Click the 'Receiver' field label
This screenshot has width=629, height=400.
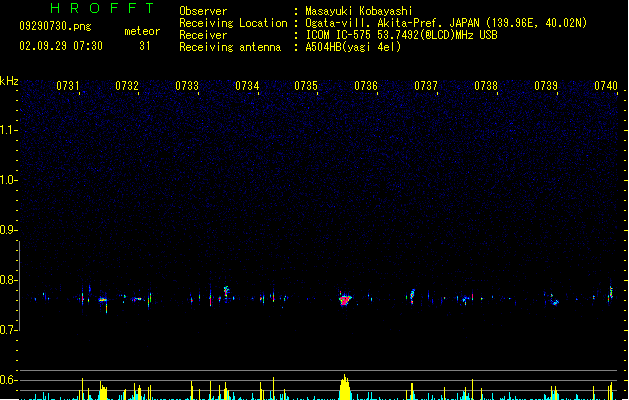pyautogui.click(x=203, y=35)
